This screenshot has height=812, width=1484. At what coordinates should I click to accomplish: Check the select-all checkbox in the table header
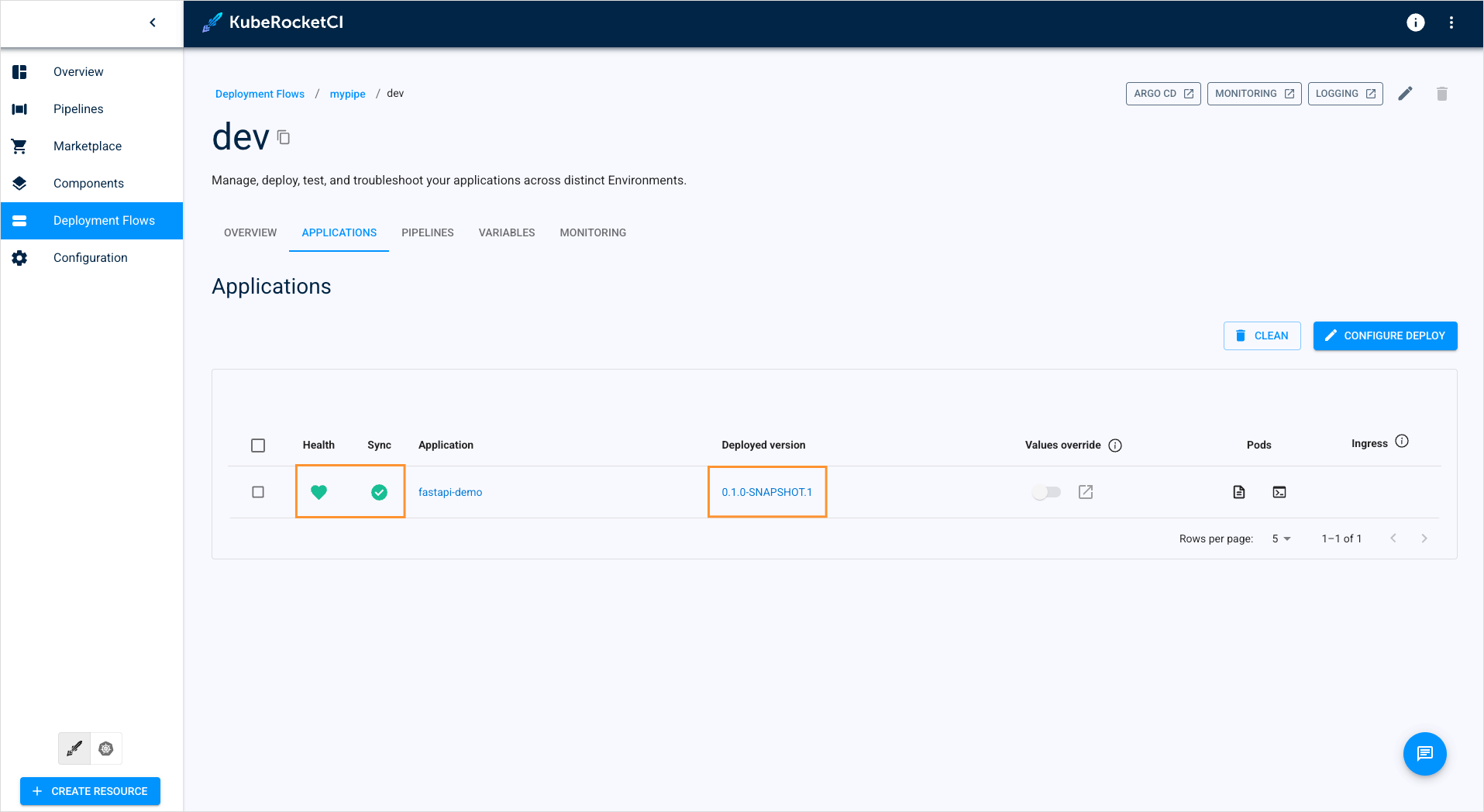click(258, 445)
